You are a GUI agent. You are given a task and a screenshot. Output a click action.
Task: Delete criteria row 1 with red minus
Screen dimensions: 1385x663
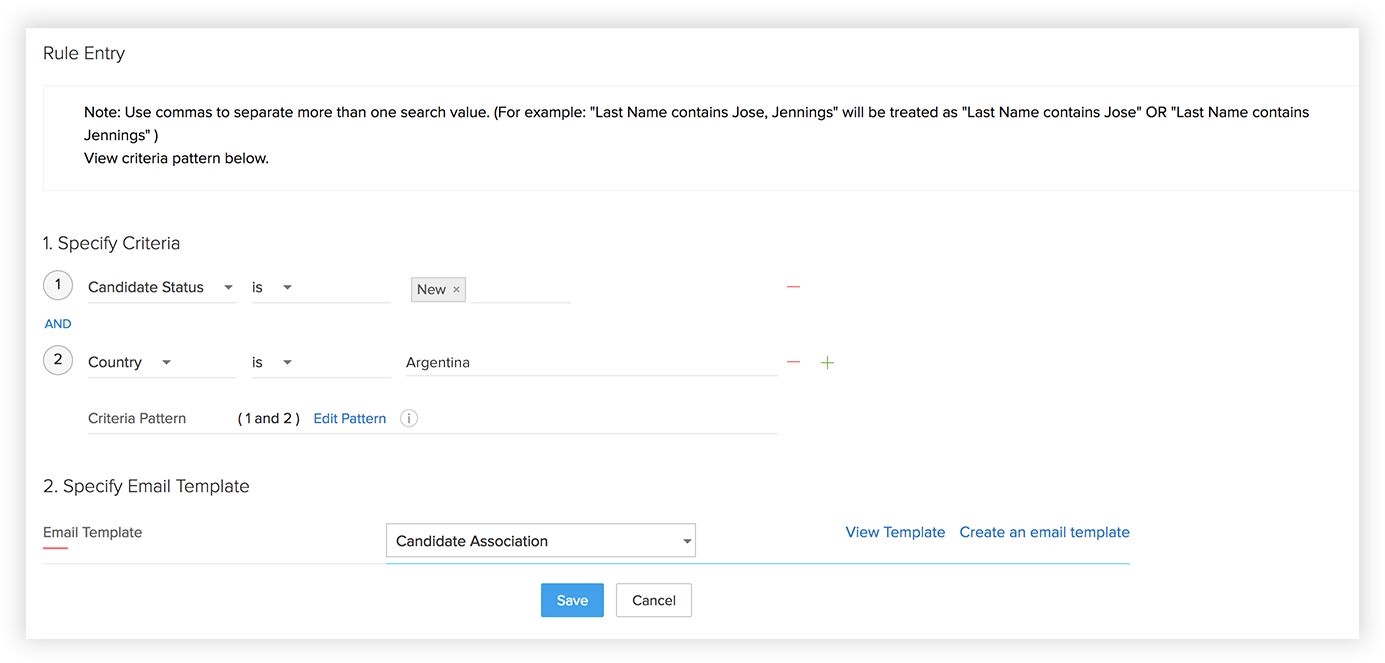(793, 287)
